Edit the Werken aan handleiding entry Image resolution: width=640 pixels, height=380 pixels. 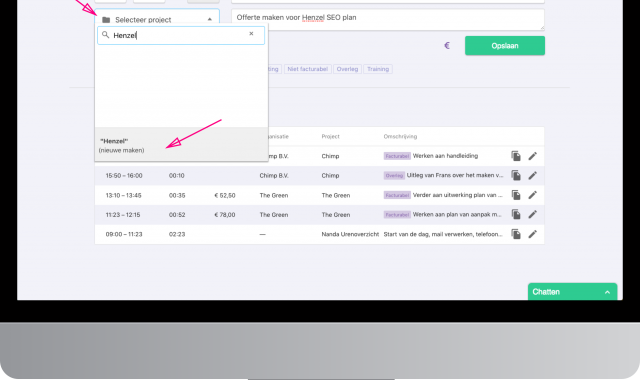click(x=533, y=156)
